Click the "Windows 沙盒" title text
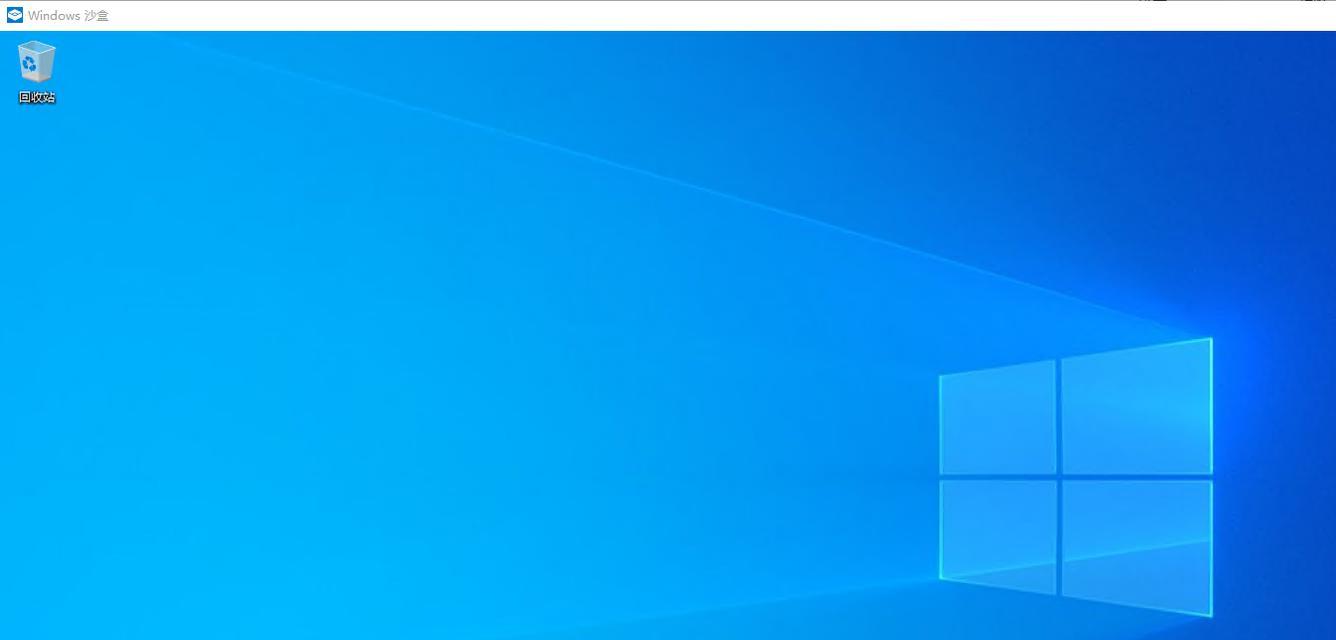This screenshot has width=1336, height=640. point(68,16)
